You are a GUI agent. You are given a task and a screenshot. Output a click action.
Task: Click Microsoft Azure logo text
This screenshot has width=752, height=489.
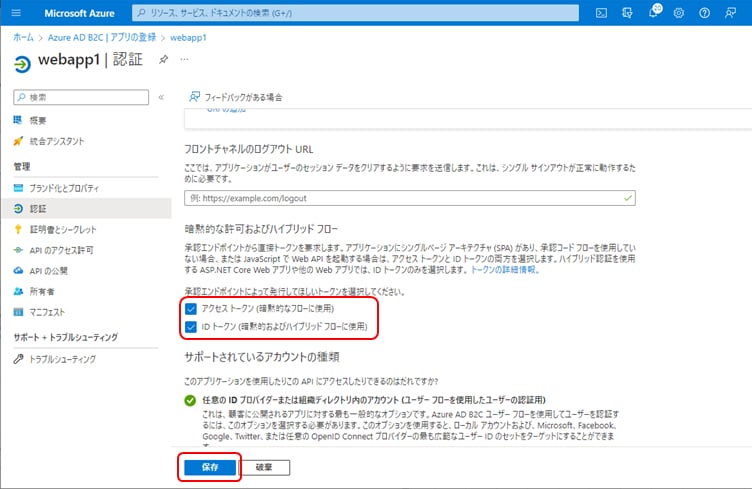79,13
